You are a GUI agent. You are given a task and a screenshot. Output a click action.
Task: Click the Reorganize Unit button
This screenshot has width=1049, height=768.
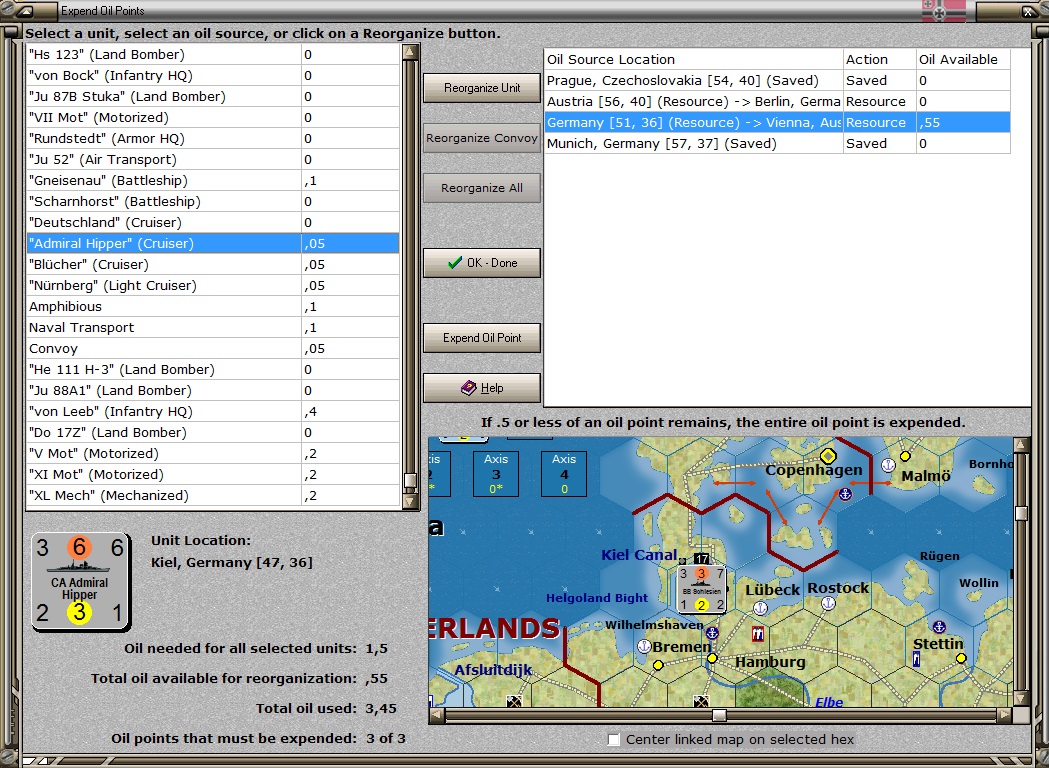coord(482,88)
